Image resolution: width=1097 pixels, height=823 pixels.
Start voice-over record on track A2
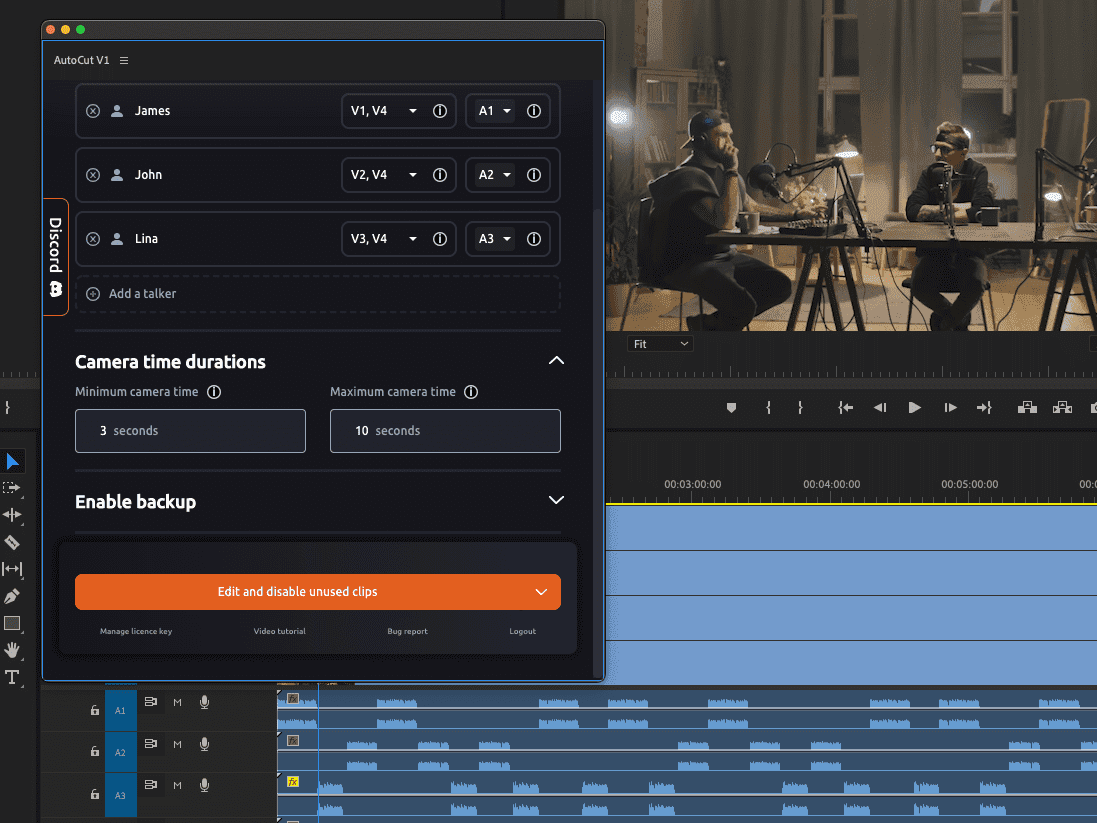click(204, 745)
